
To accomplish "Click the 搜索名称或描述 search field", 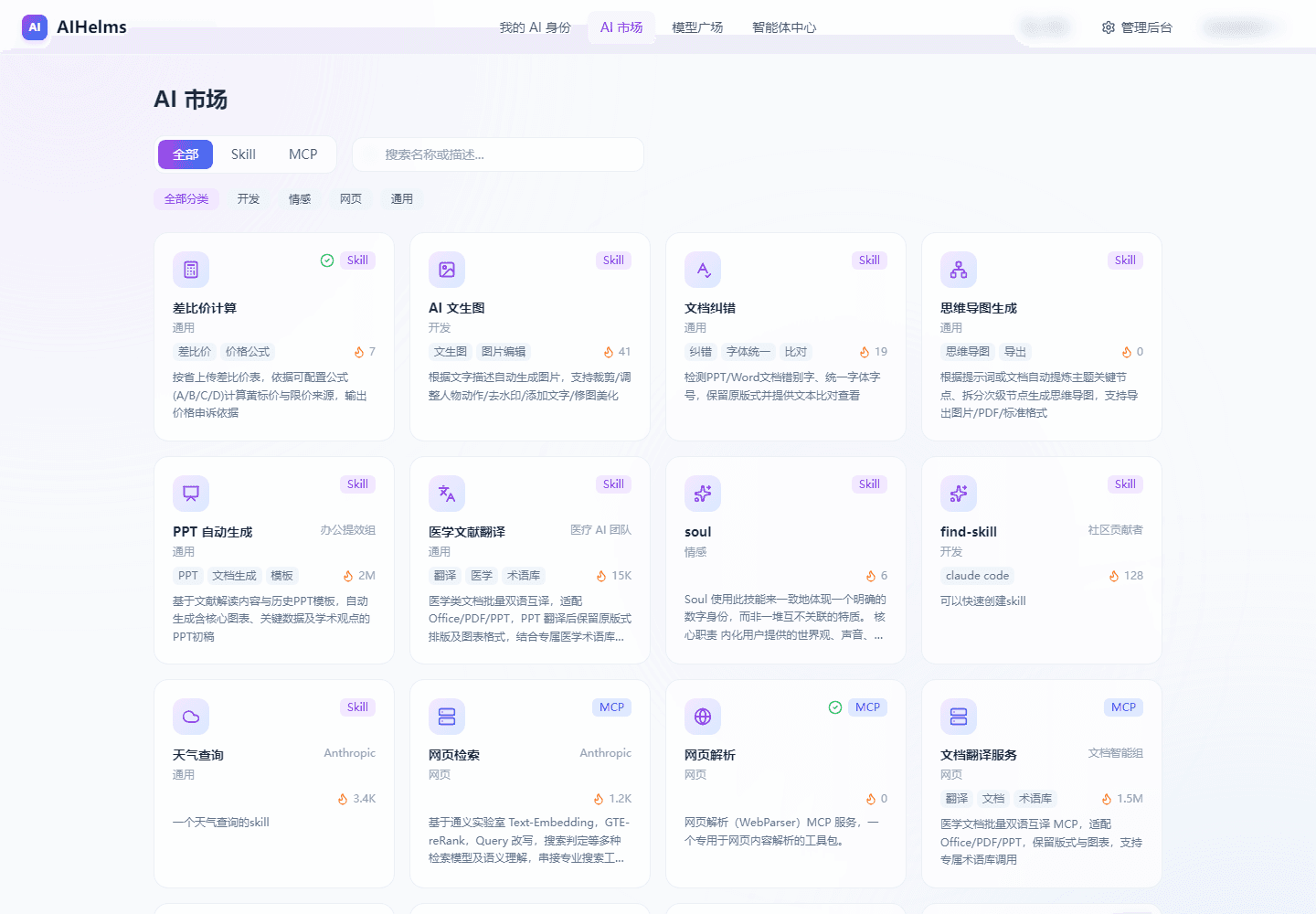I will pyautogui.click(x=498, y=154).
